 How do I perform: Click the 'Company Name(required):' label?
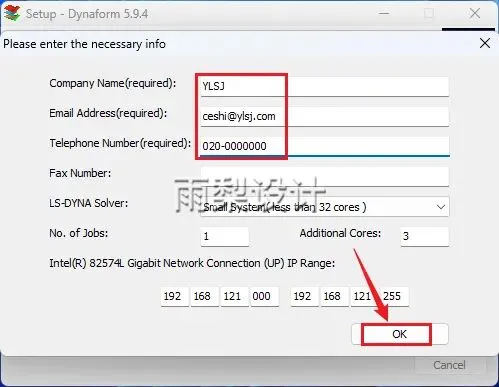click(x=113, y=83)
